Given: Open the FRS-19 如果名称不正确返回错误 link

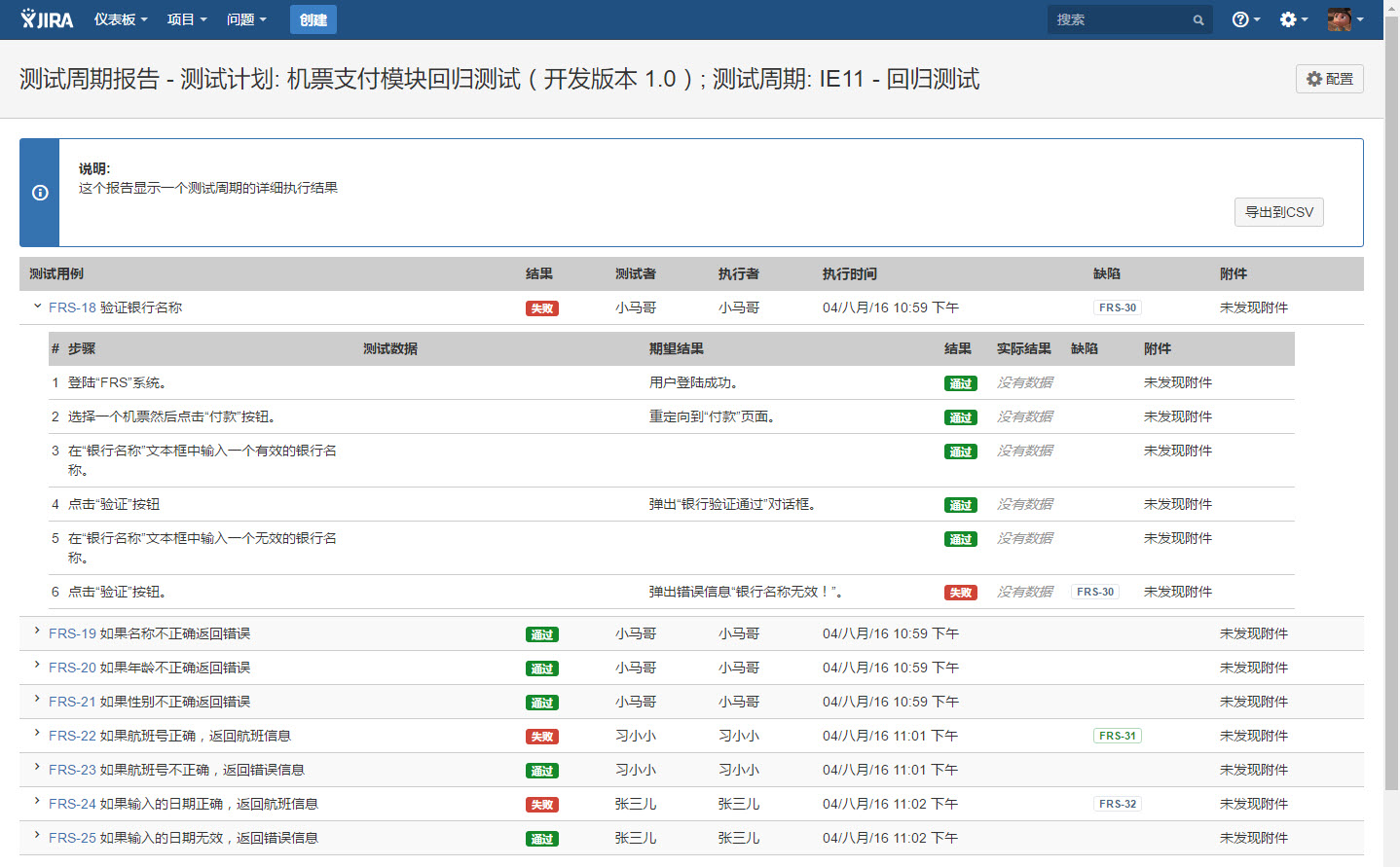Looking at the screenshot, I should click(149, 633).
